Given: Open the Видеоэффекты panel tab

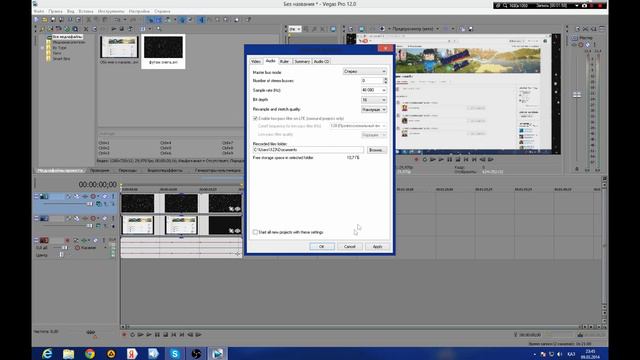Looking at the screenshot, I should 165,171.
